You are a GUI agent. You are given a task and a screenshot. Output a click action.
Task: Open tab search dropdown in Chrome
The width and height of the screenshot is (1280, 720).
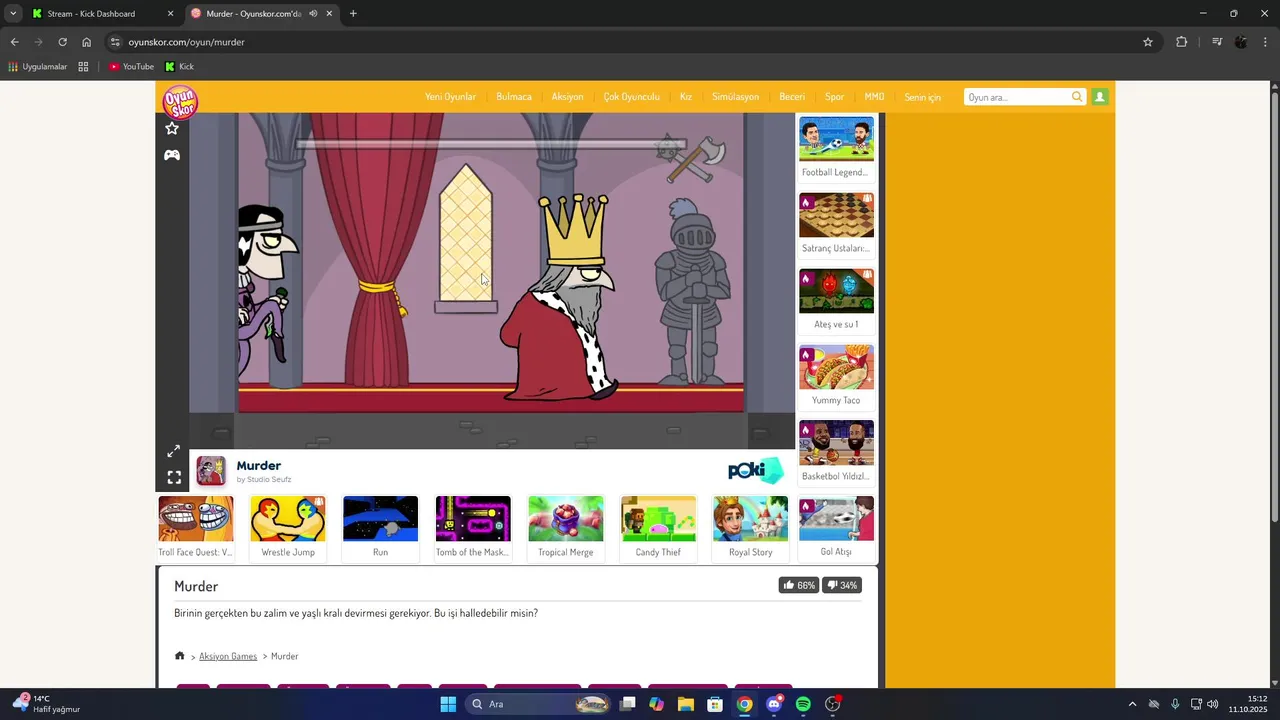13,14
